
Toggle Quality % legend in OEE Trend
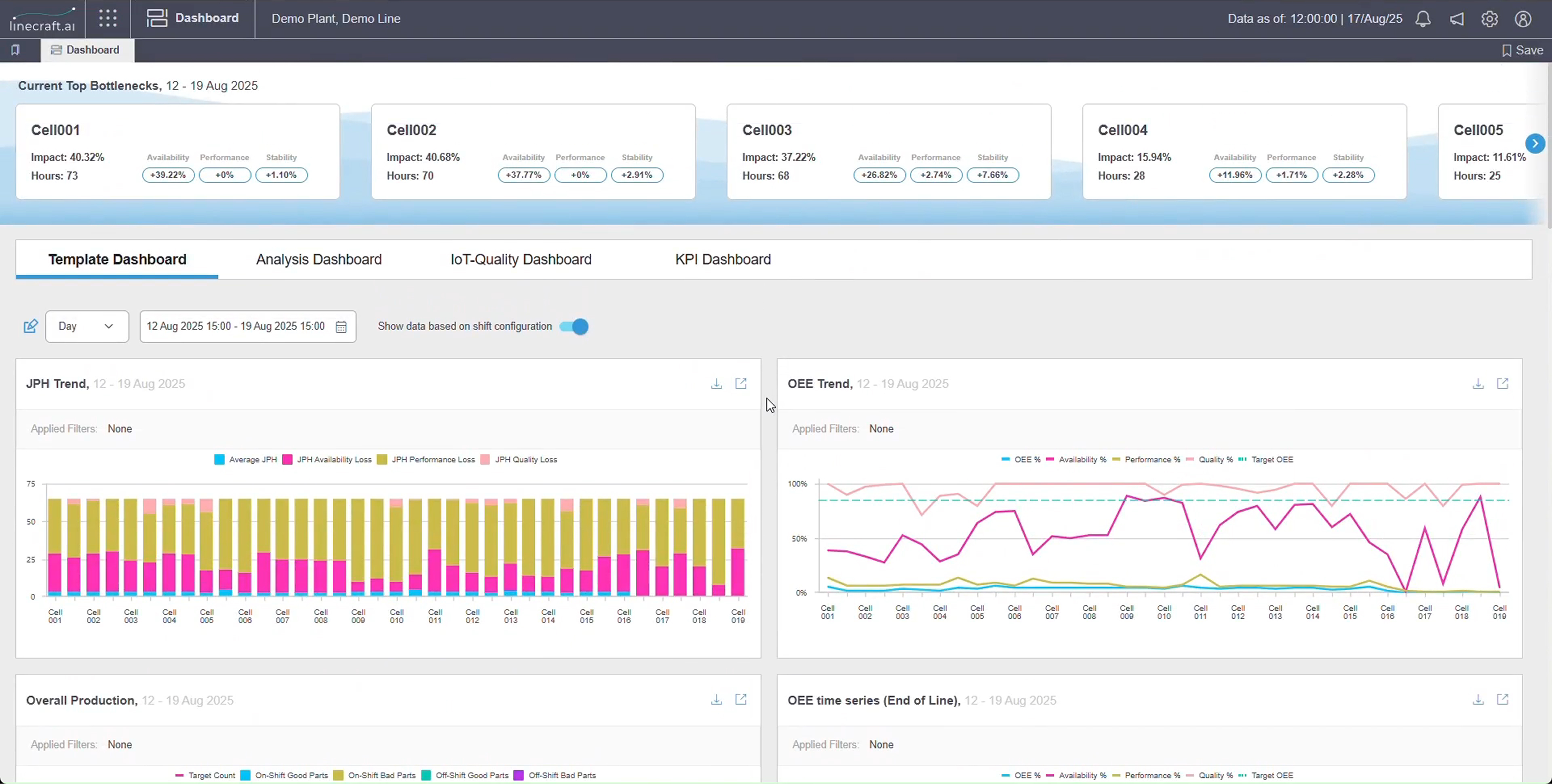[1209, 459]
